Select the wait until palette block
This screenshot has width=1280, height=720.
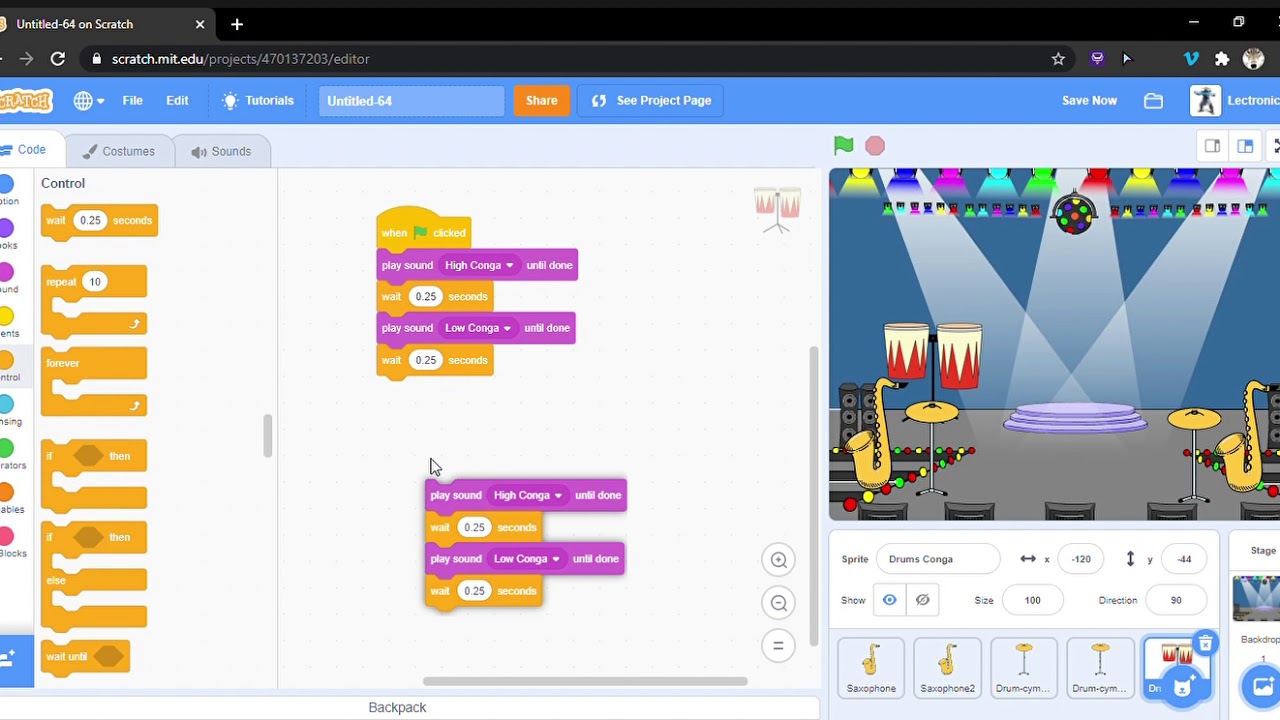pyautogui.click(x=85, y=657)
